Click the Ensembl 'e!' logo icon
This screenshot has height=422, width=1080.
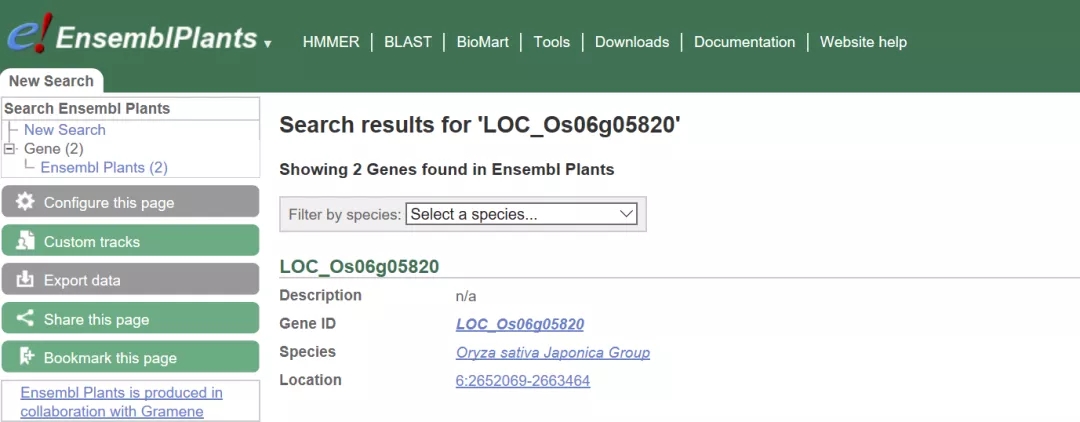(28, 35)
